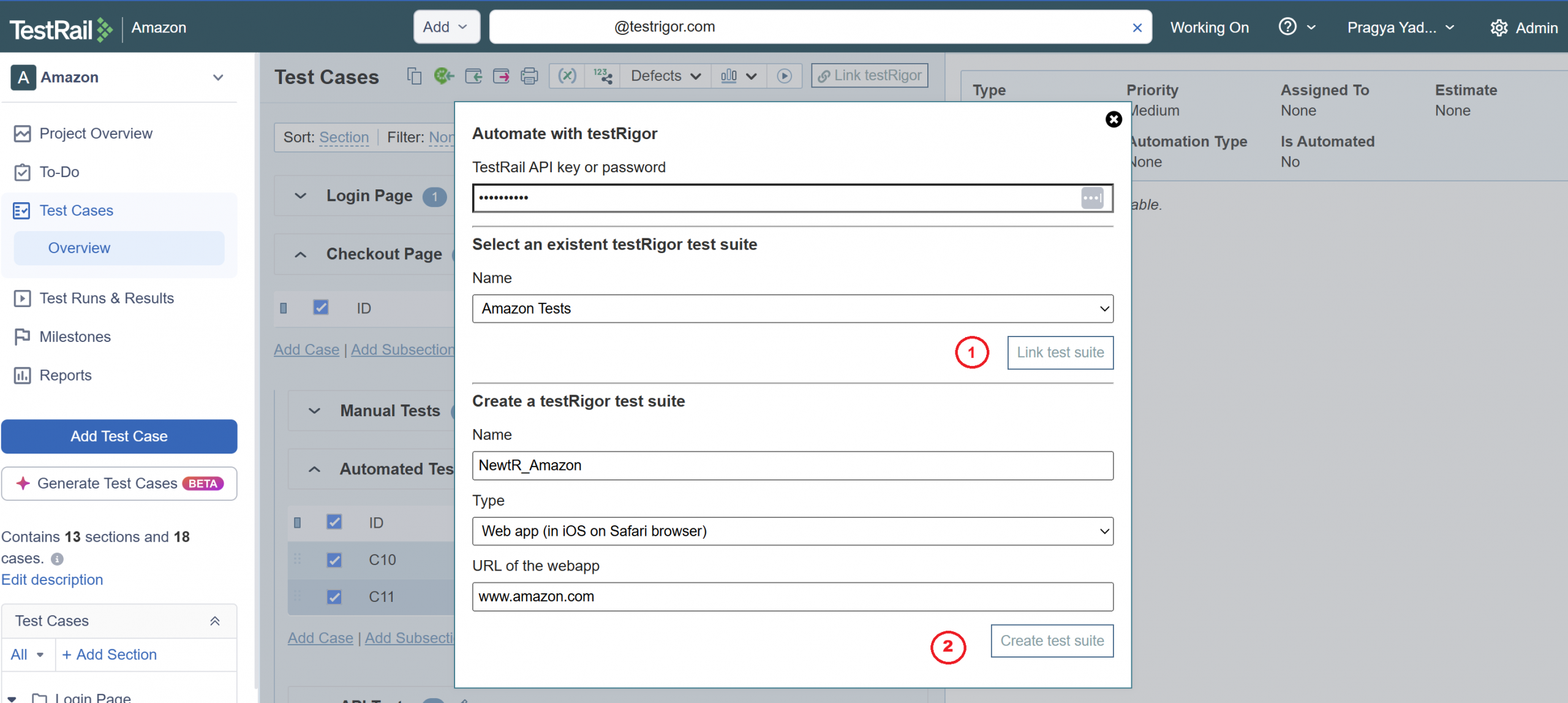Click the Create test suite button

(x=1052, y=641)
